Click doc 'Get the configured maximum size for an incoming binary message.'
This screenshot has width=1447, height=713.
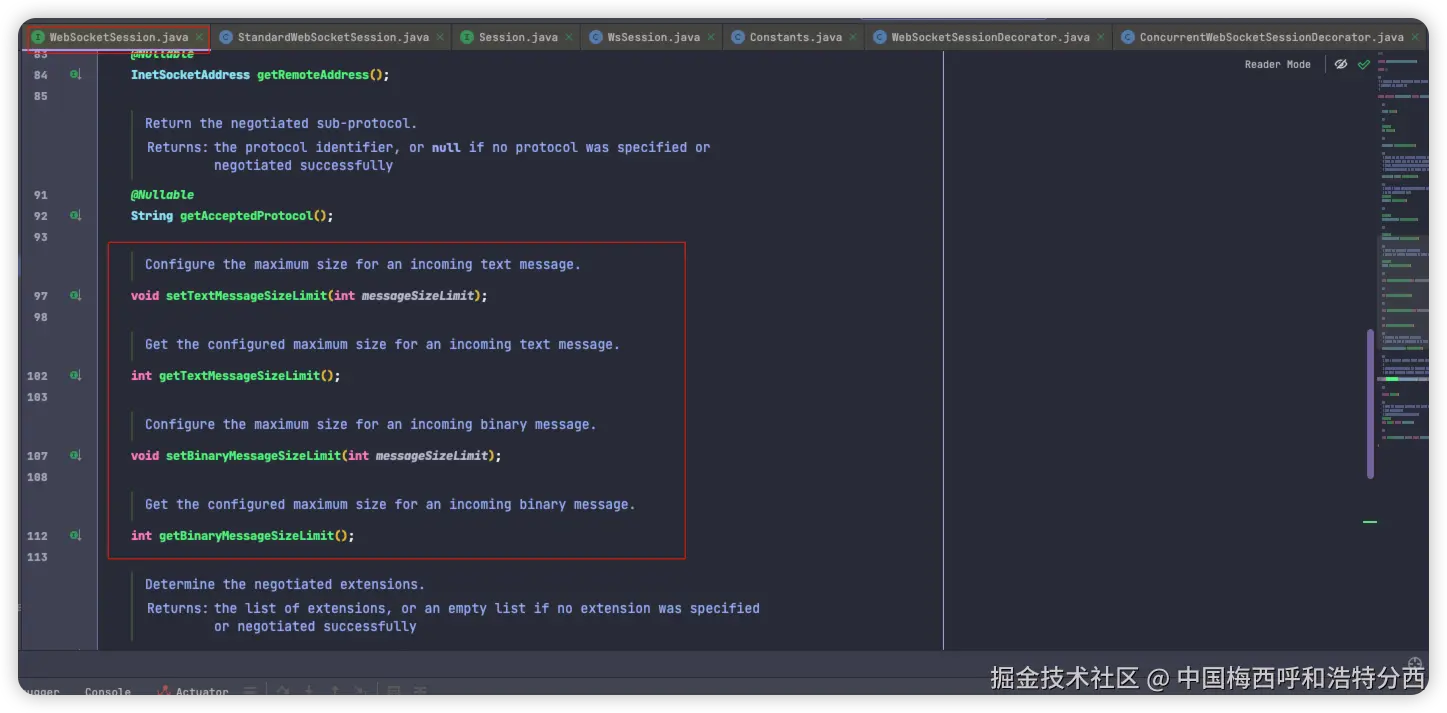coord(390,504)
